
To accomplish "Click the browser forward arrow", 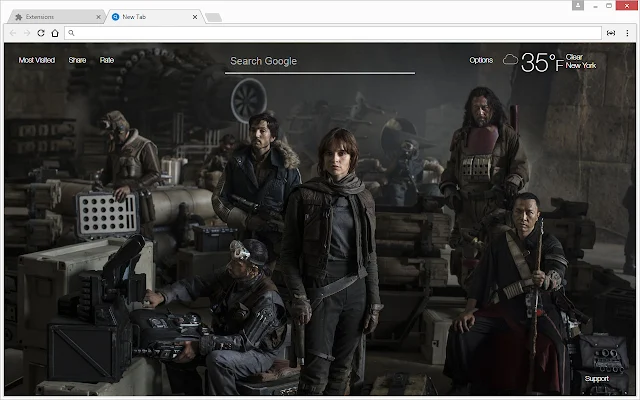I will [27, 33].
